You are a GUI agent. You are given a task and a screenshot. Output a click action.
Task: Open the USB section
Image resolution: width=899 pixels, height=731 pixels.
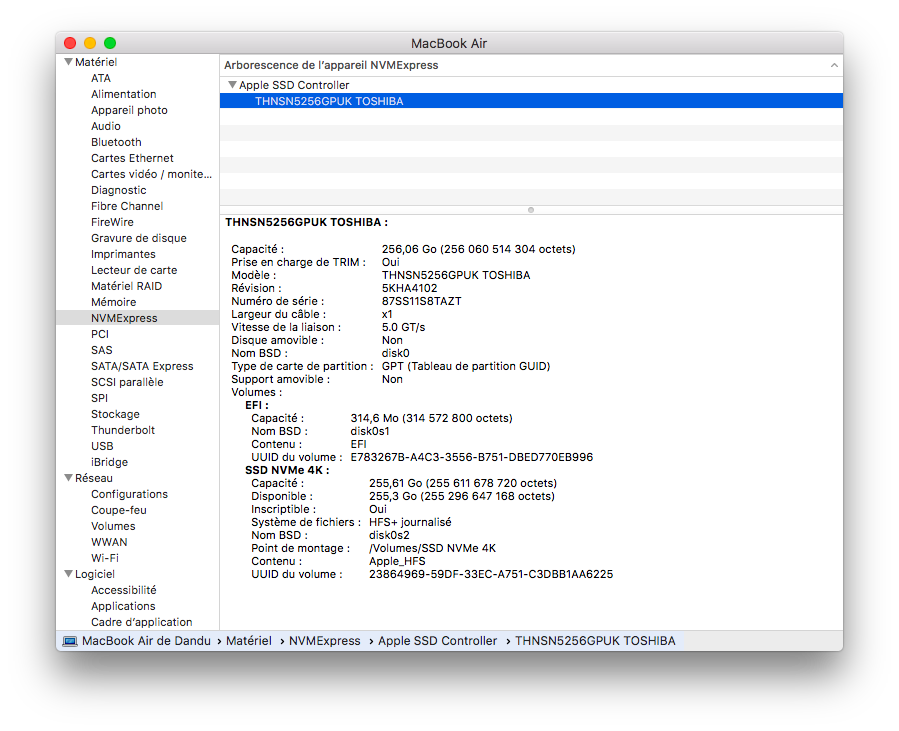(102, 447)
